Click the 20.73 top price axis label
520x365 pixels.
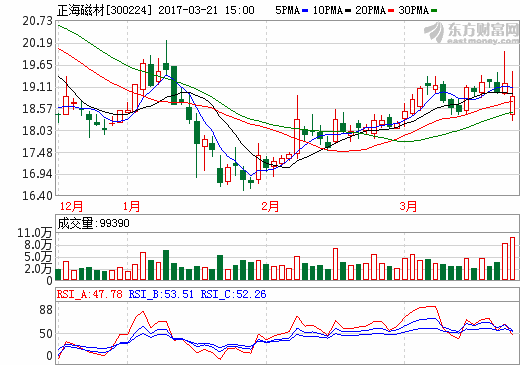tap(37, 21)
